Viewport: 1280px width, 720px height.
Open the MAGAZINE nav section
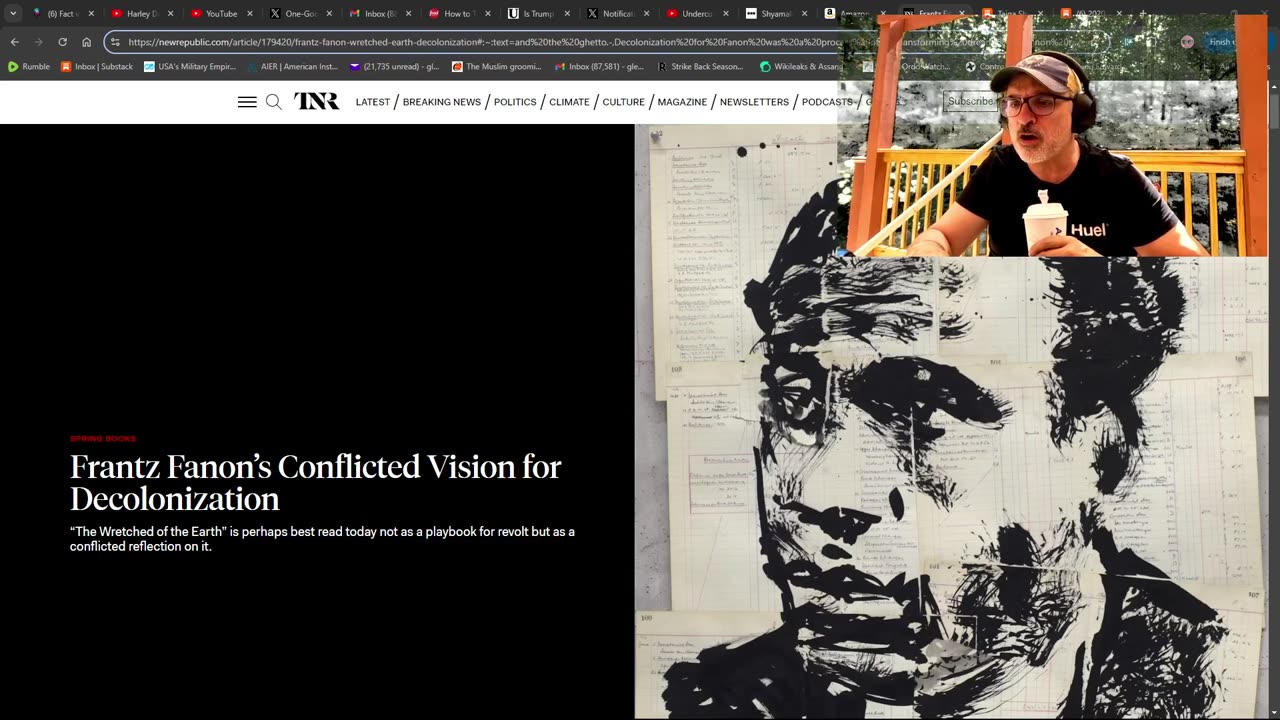tap(682, 102)
